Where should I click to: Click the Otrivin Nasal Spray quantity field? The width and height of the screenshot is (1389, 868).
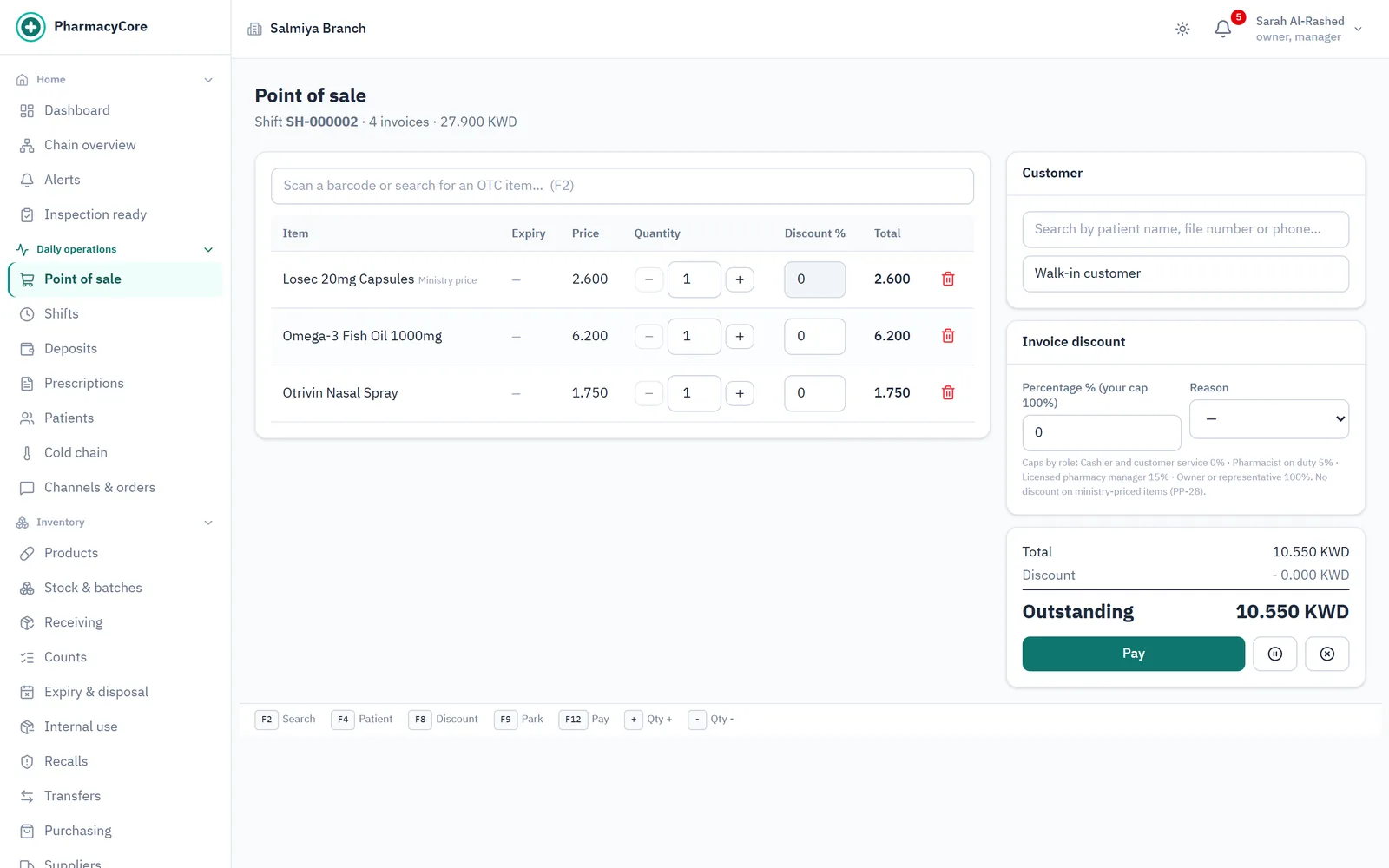(x=694, y=393)
